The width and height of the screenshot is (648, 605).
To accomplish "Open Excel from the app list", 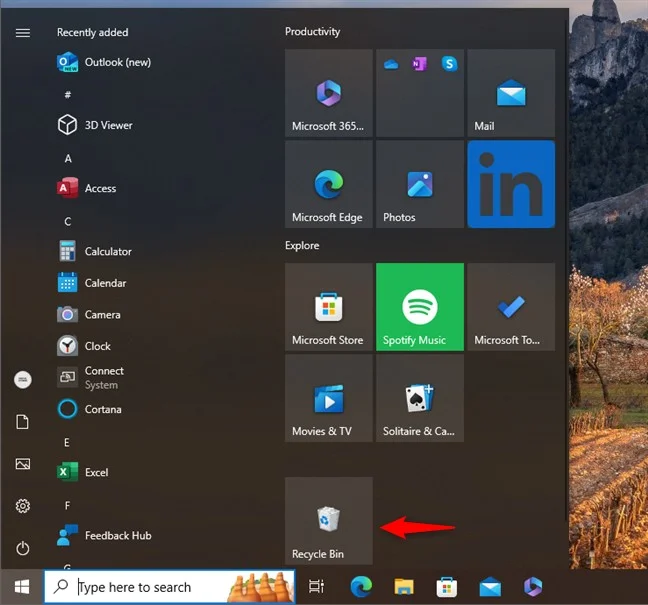I will pos(83,472).
